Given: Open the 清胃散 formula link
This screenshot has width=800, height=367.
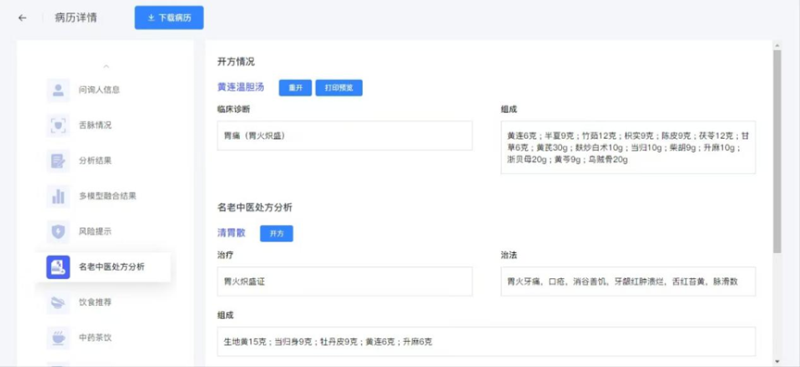Looking at the screenshot, I should [232, 233].
